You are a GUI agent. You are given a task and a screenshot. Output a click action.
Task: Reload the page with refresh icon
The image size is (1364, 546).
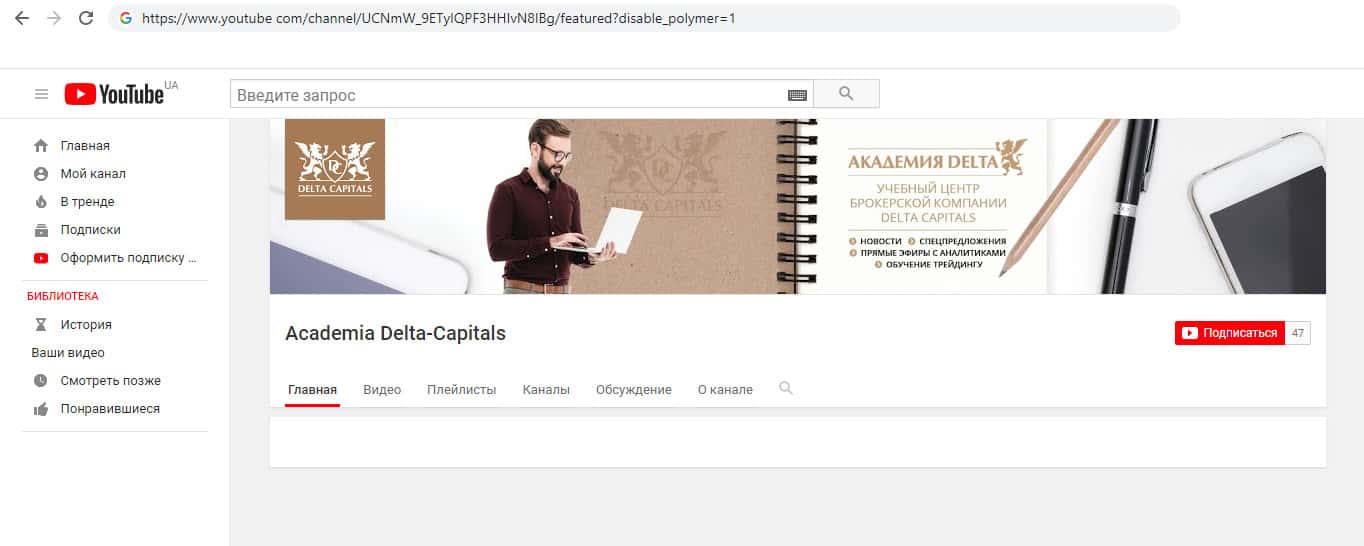click(x=86, y=18)
